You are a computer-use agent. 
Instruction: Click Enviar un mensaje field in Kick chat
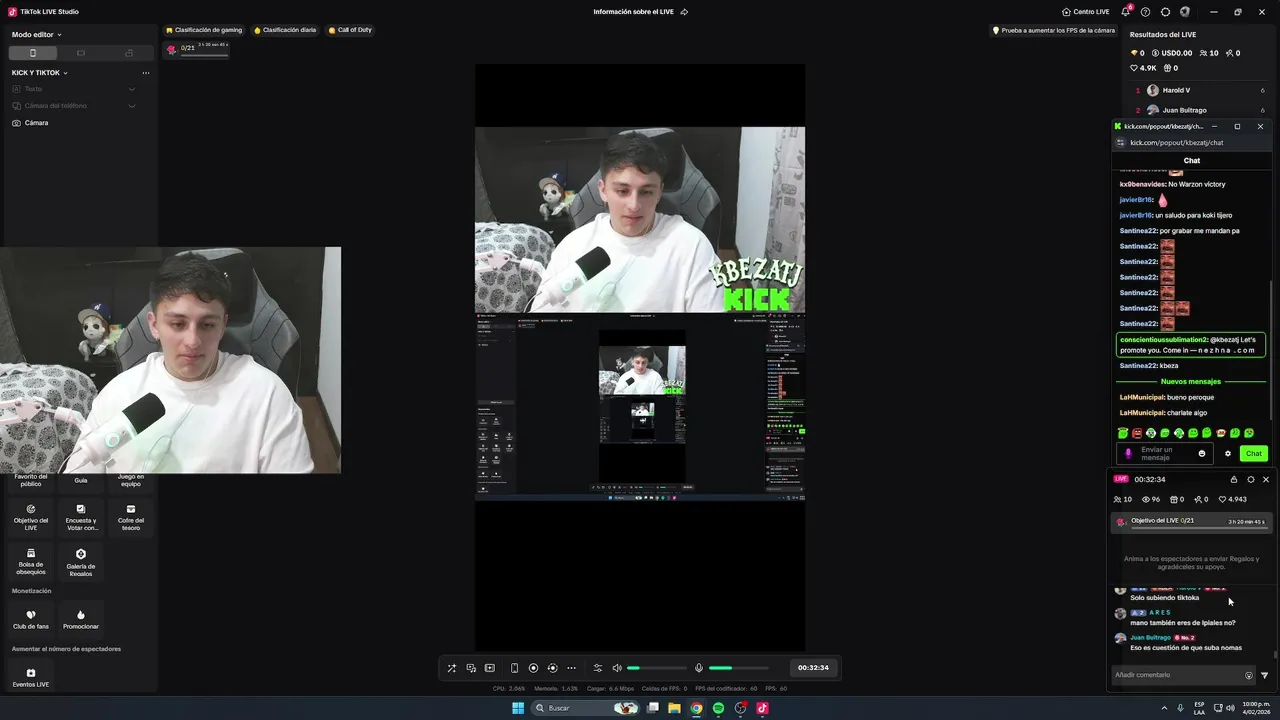pos(1165,453)
